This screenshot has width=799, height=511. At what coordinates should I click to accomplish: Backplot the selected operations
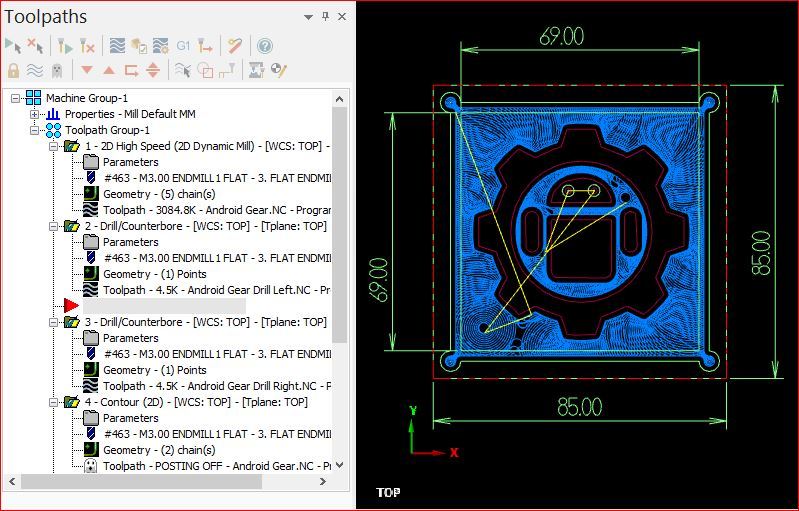coord(117,46)
